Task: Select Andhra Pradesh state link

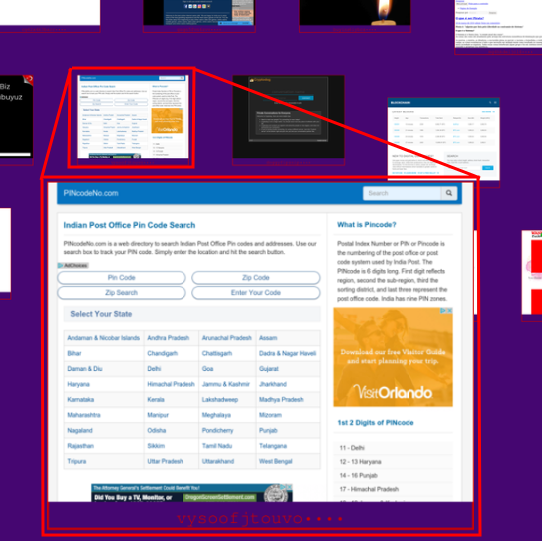Action: (x=168, y=338)
